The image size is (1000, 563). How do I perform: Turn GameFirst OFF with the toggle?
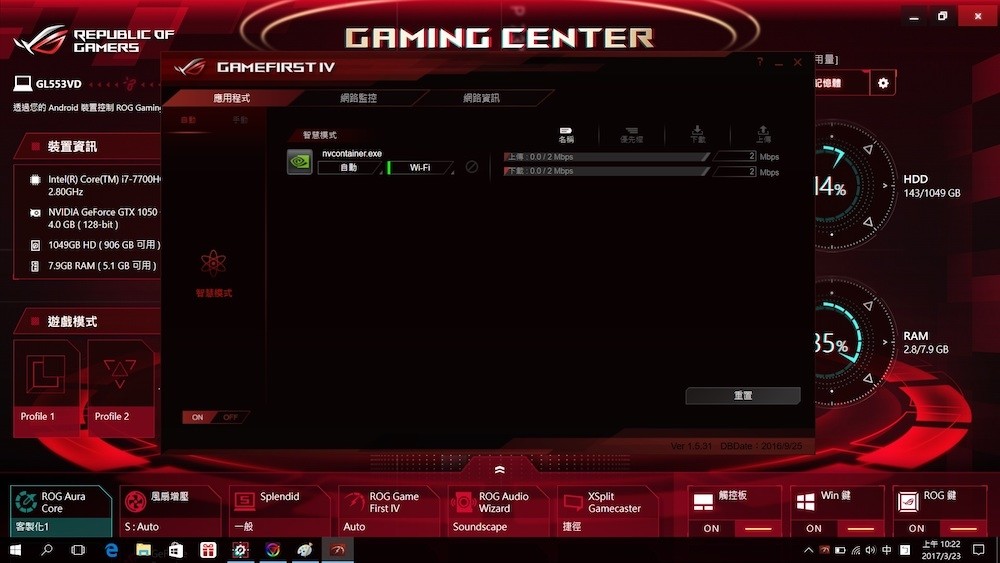(230, 417)
